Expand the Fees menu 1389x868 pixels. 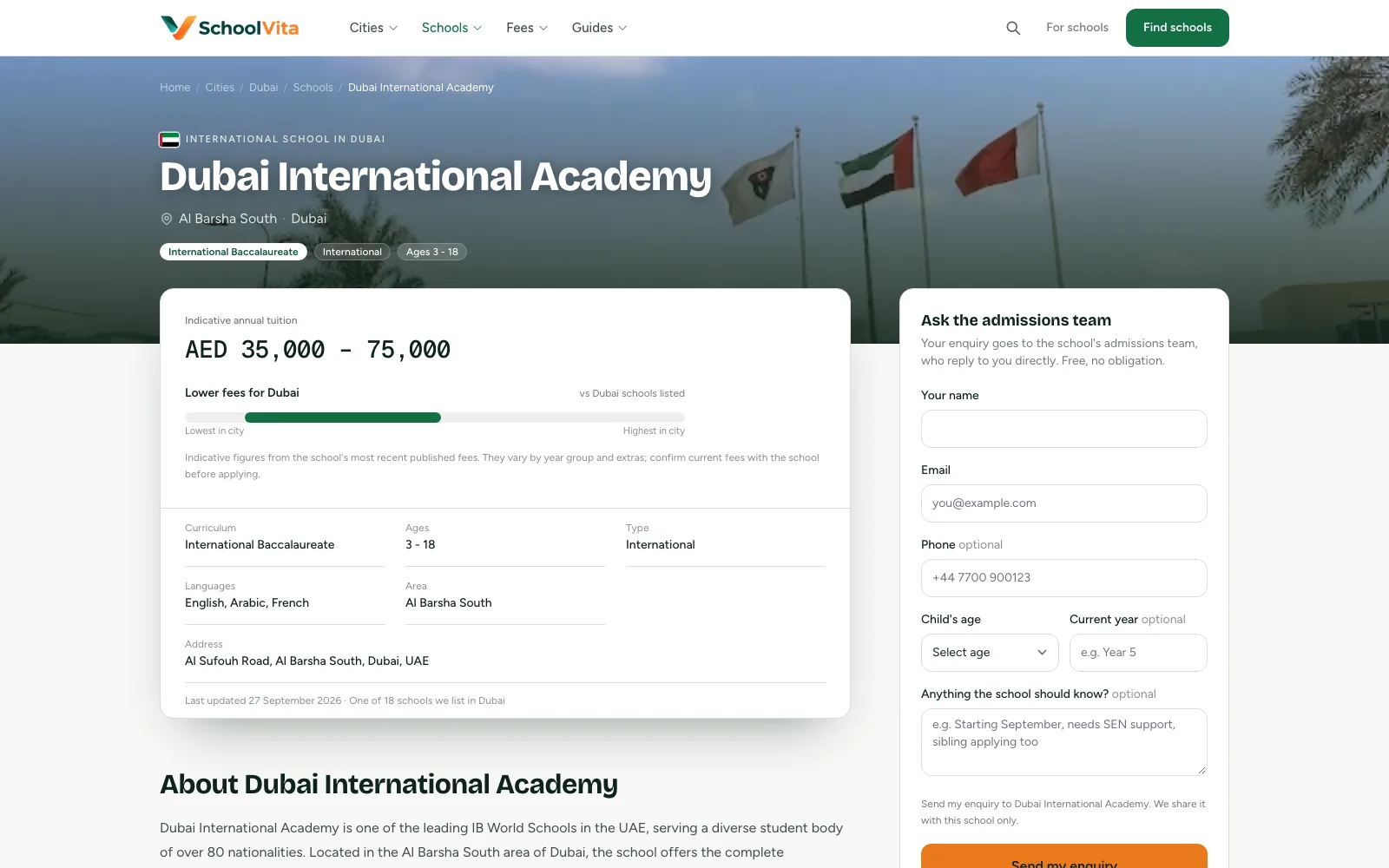[527, 28]
